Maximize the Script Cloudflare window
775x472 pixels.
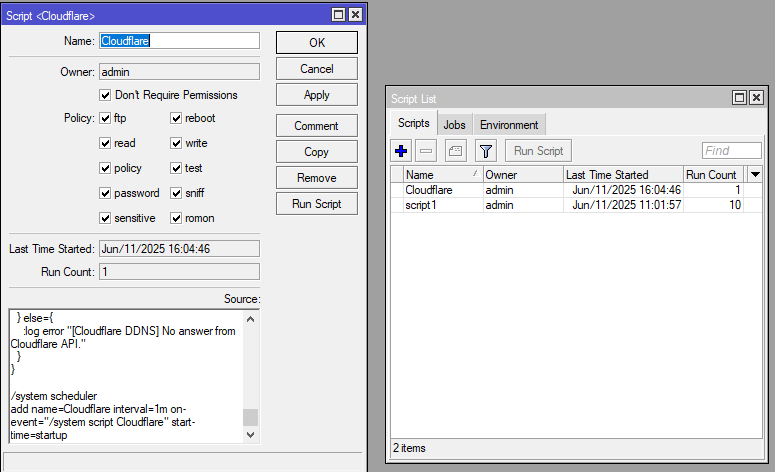pos(339,15)
